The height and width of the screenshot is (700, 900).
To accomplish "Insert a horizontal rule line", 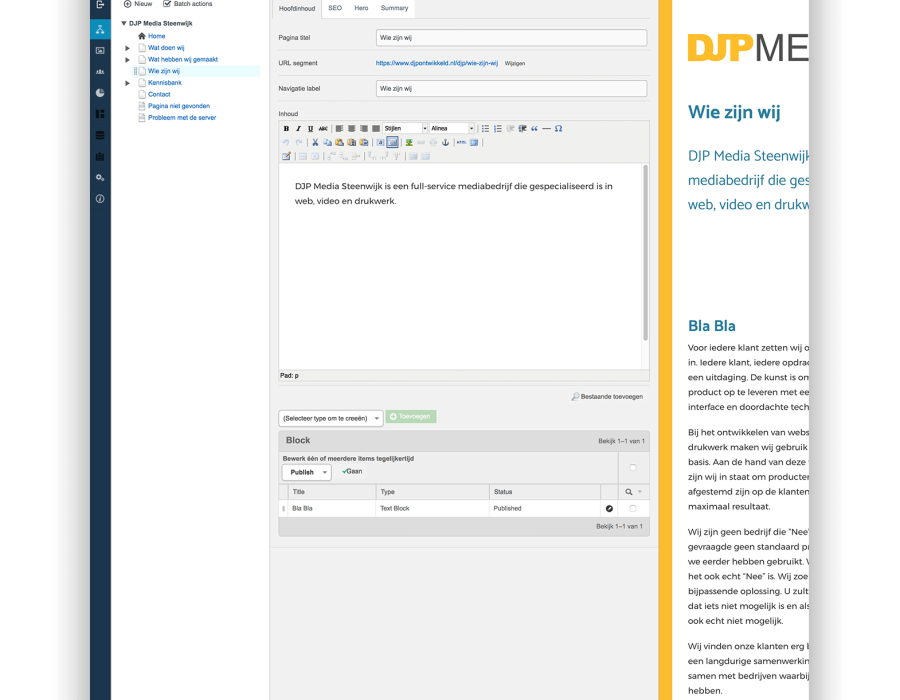I will click(x=546, y=129).
